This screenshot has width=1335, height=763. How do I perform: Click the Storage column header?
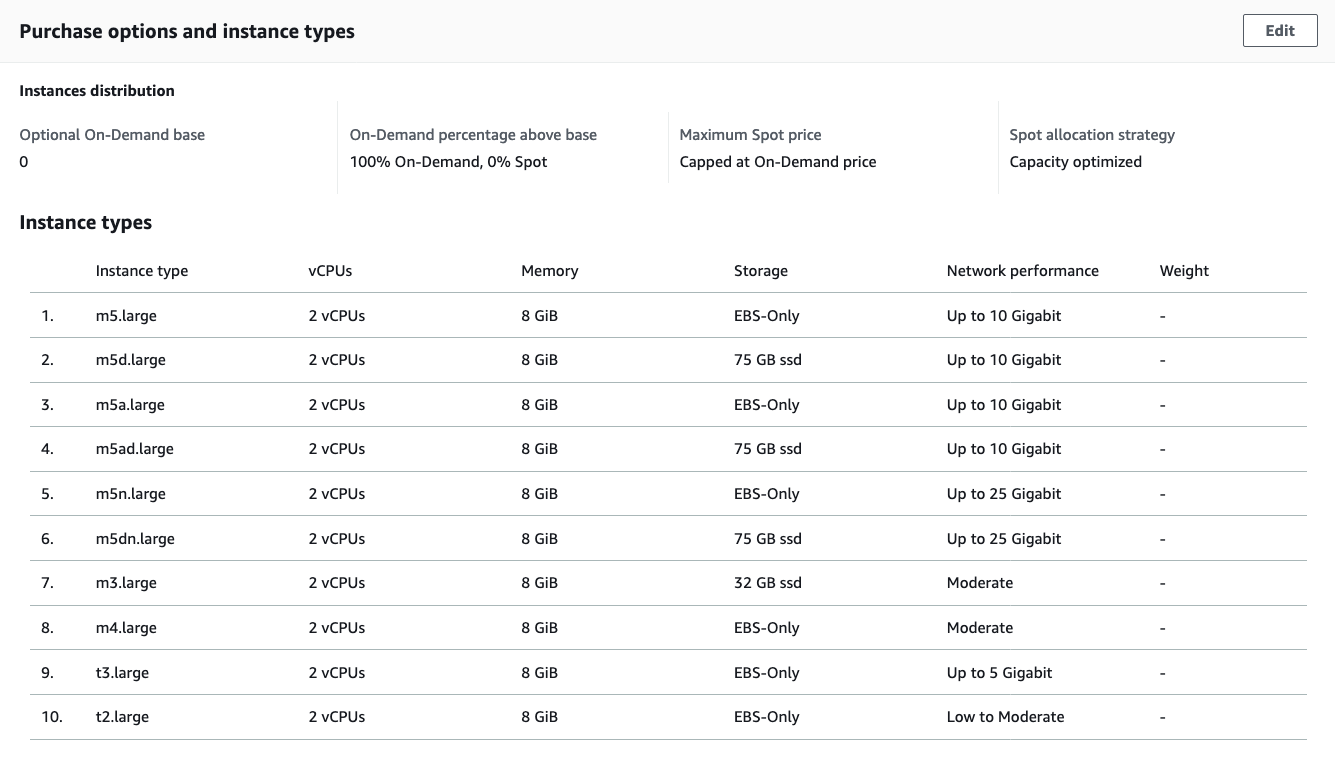(760, 271)
